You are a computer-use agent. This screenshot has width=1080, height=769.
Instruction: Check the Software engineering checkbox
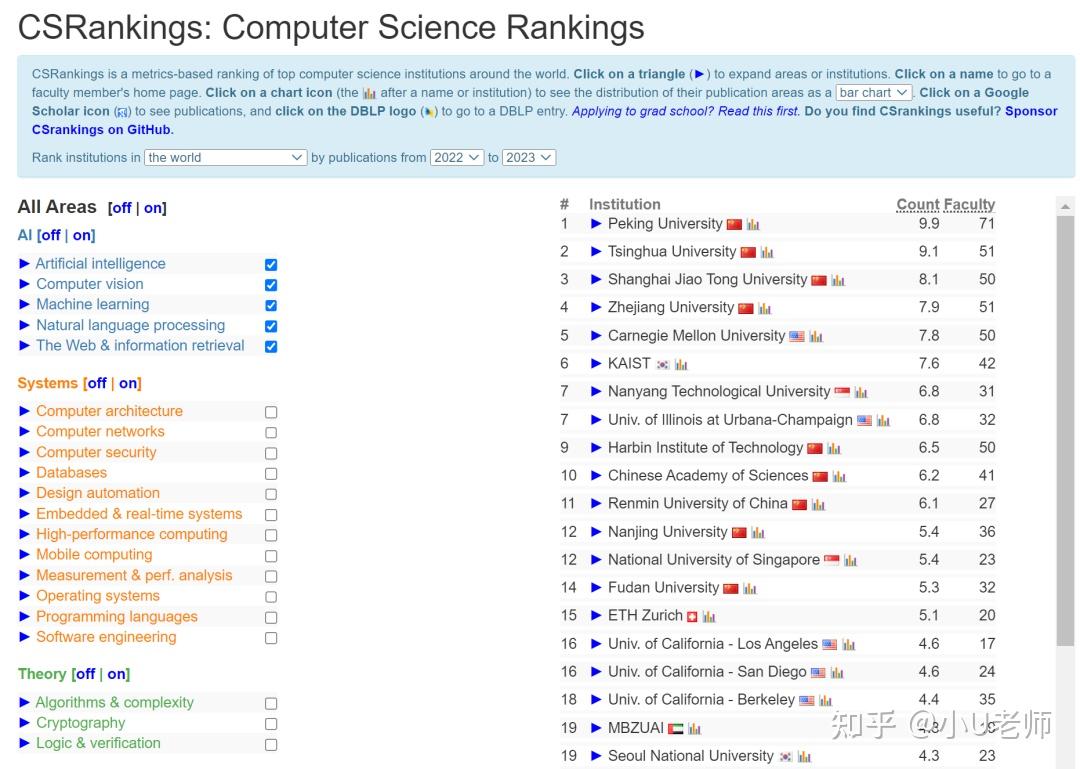pyautogui.click(x=271, y=638)
